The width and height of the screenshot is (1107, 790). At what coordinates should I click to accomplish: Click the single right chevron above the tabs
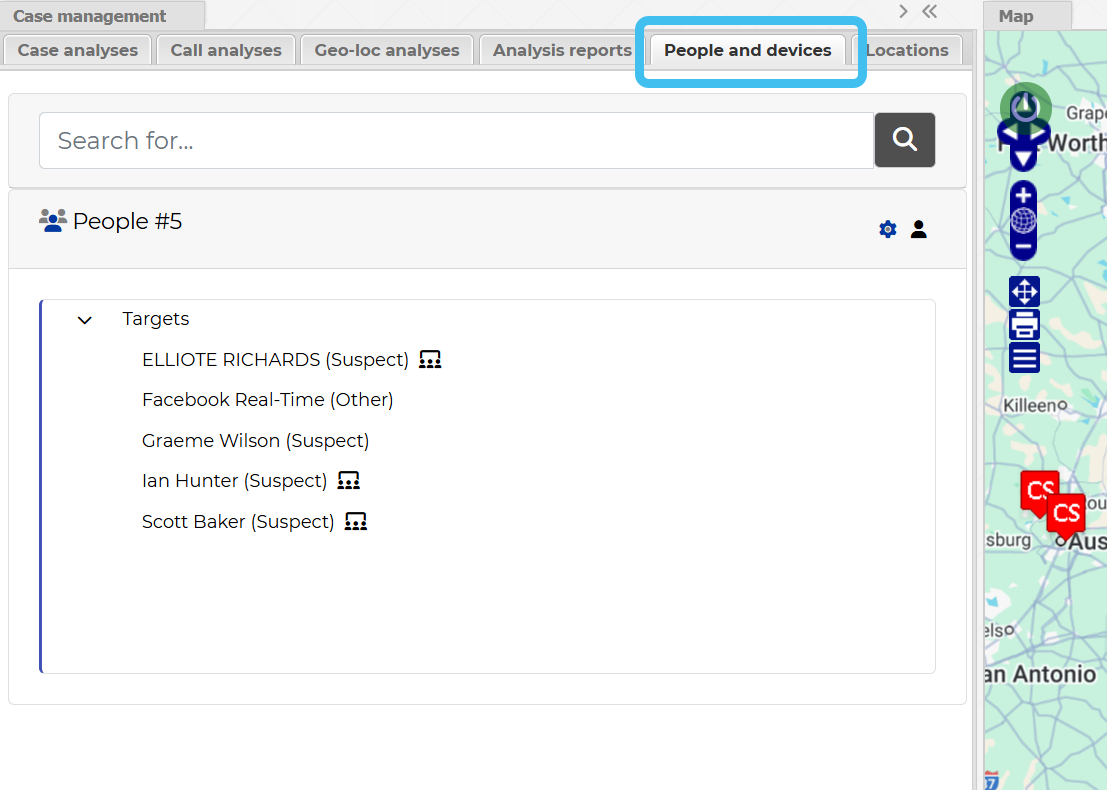pos(903,12)
